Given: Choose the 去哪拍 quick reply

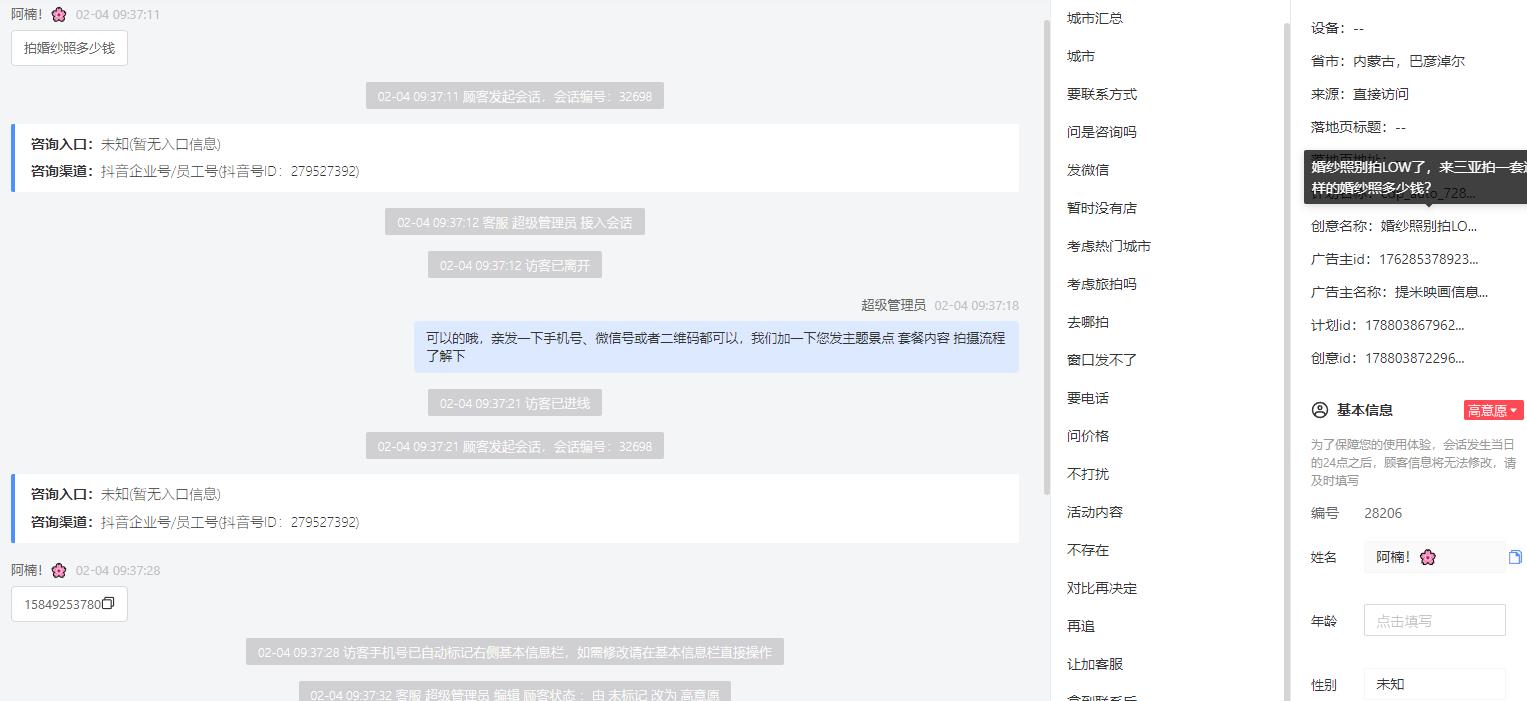Looking at the screenshot, I should pos(1087,322).
